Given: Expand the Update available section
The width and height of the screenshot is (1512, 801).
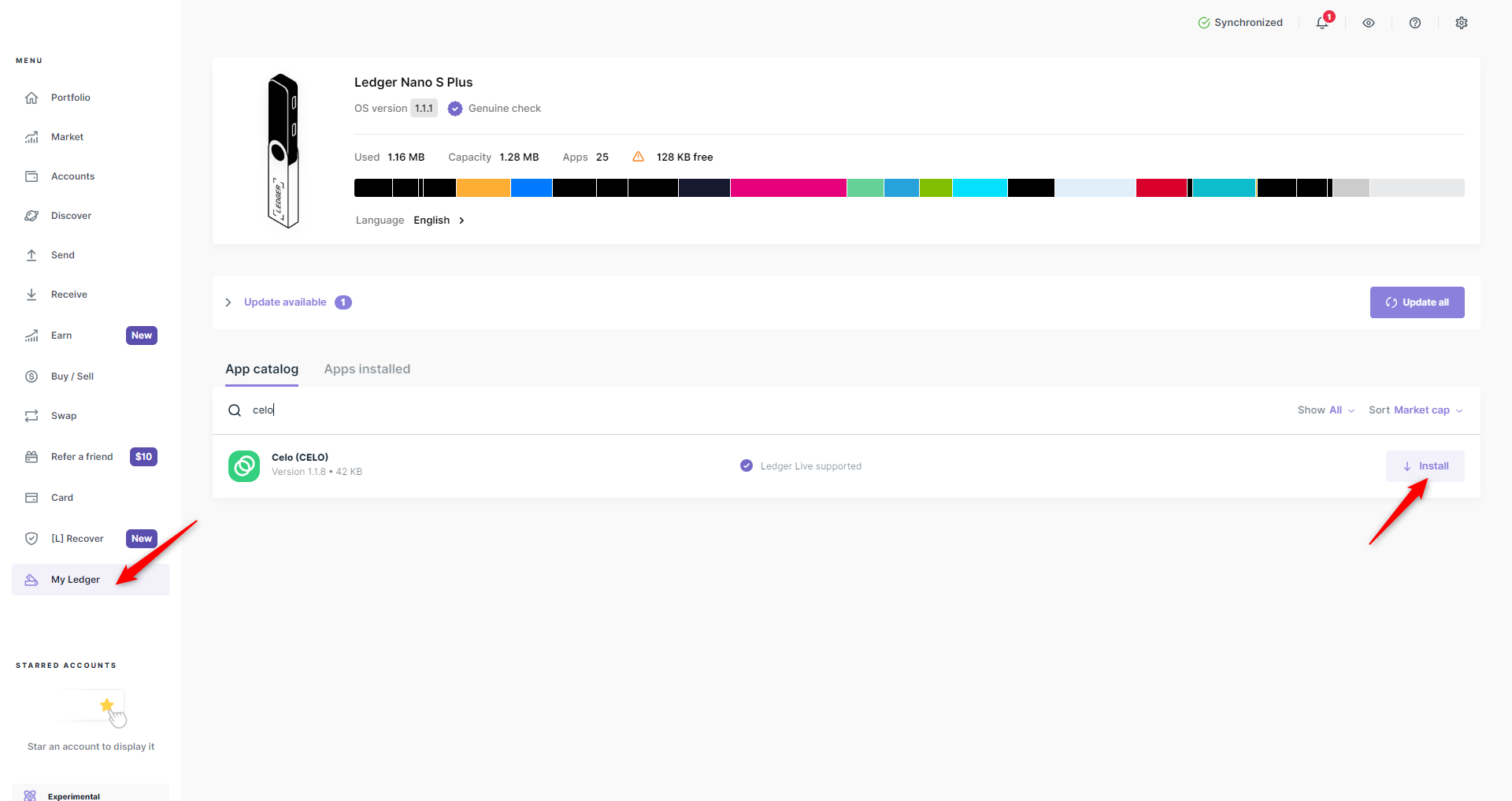Looking at the screenshot, I should point(228,302).
